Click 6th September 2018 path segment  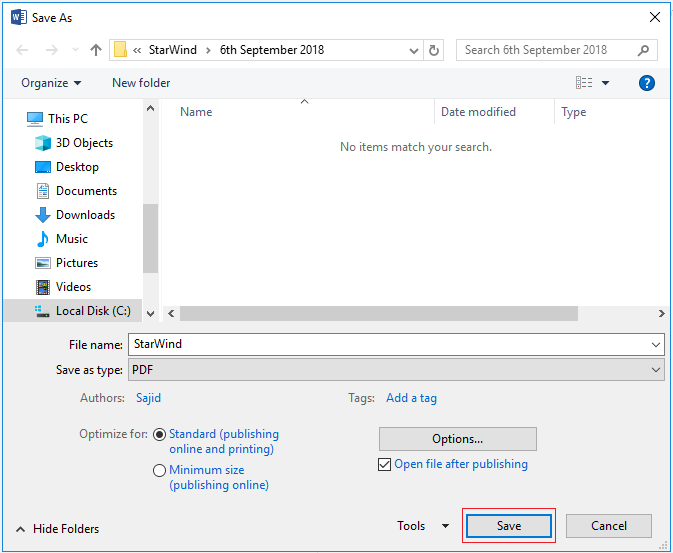point(272,50)
